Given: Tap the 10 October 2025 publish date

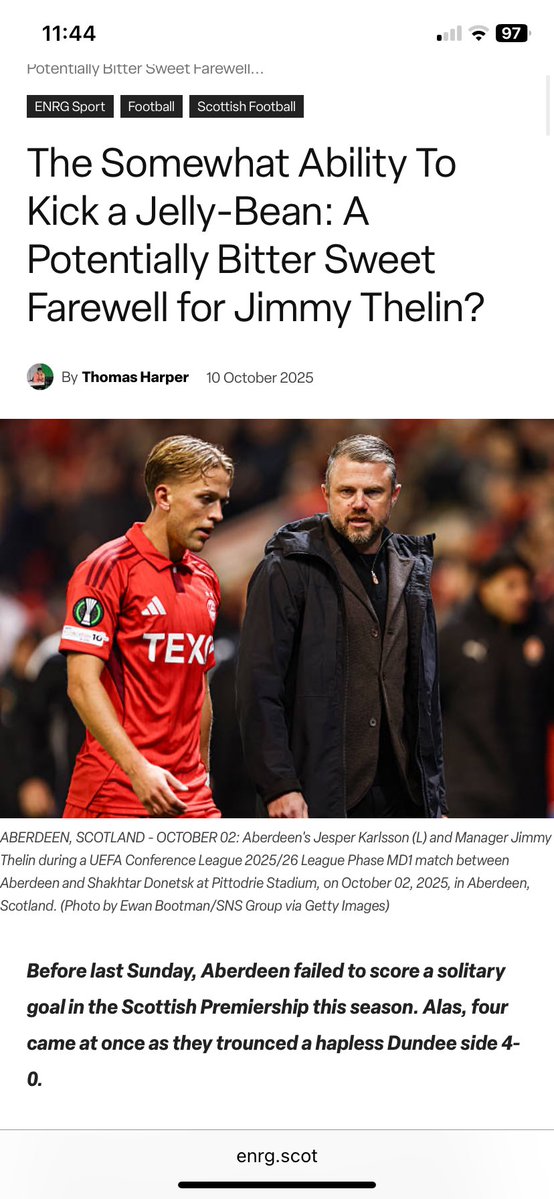Looking at the screenshot, I should (x=259, y=377).
